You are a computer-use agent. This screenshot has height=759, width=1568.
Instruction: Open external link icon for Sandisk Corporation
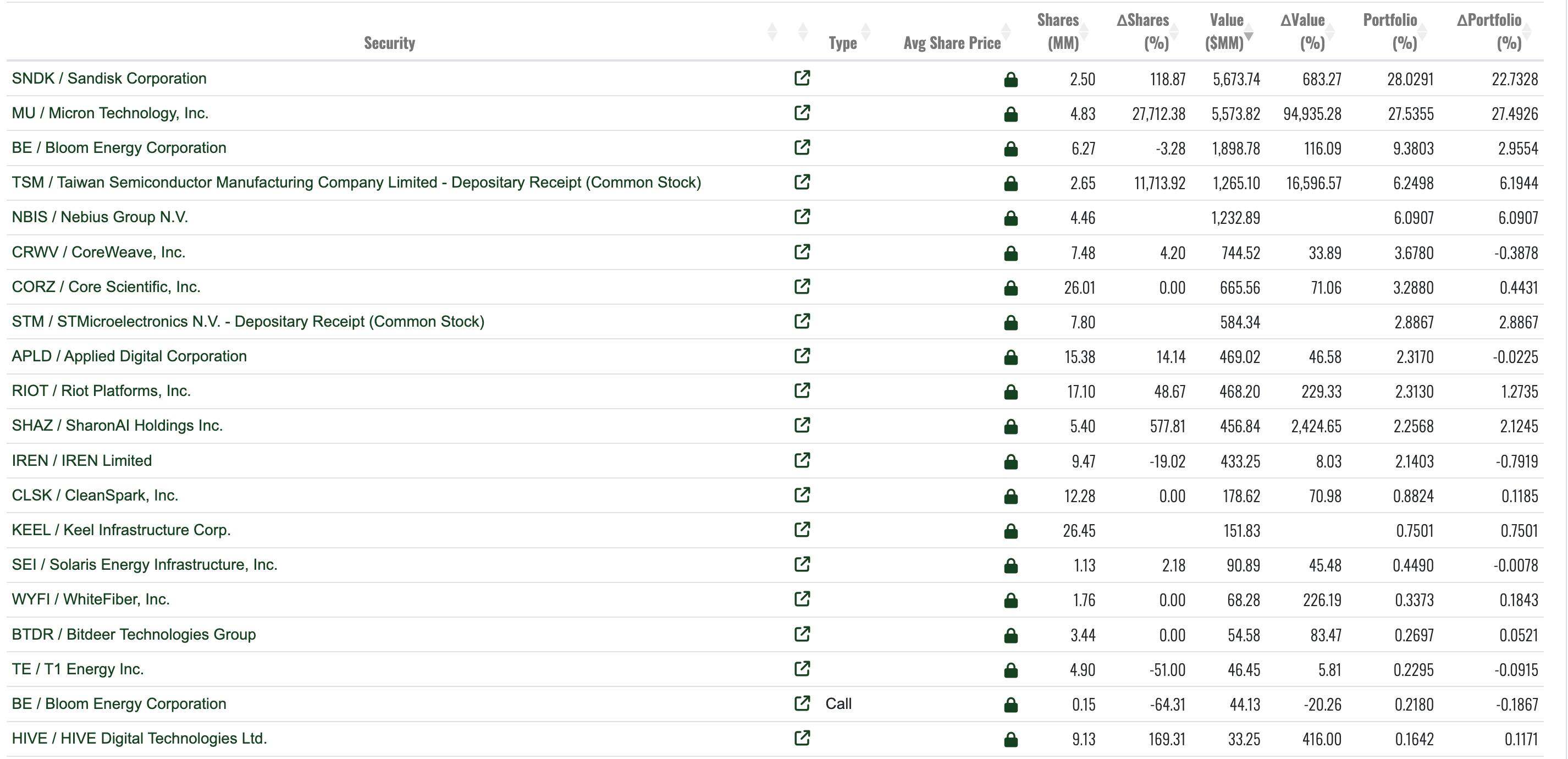[802, 78]
